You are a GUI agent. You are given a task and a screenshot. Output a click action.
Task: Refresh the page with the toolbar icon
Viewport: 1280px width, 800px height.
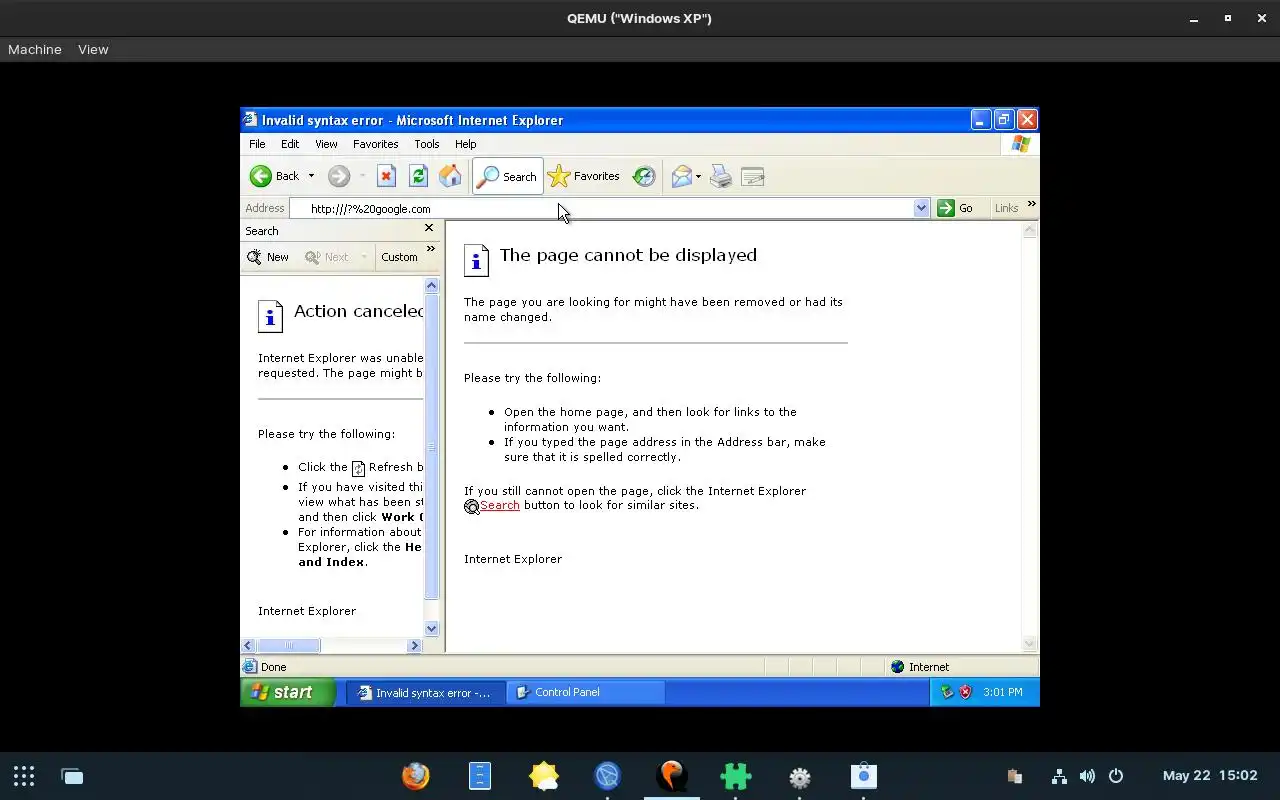click(418, 176)
